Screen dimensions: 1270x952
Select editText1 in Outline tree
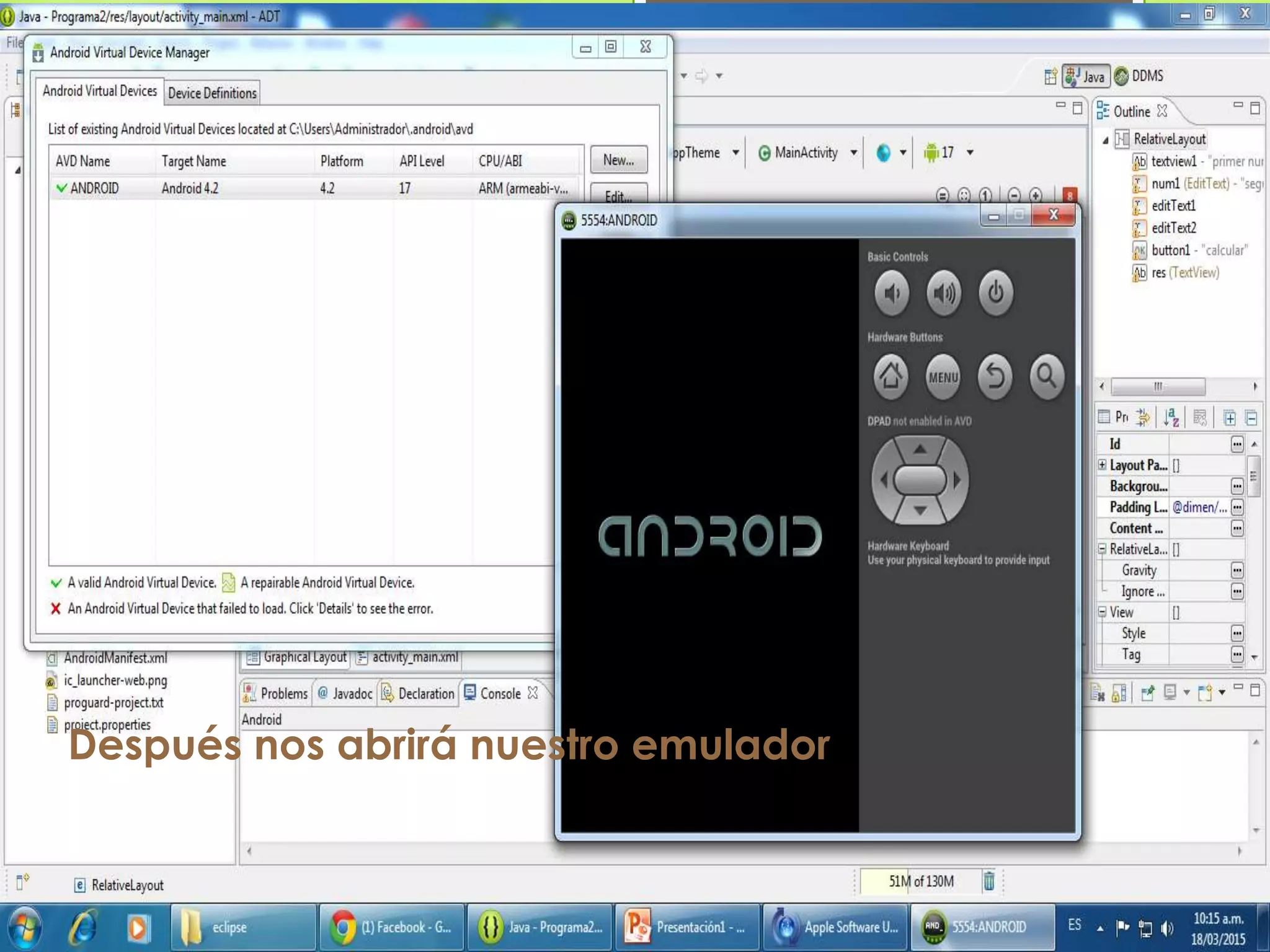click(1173, 206)
